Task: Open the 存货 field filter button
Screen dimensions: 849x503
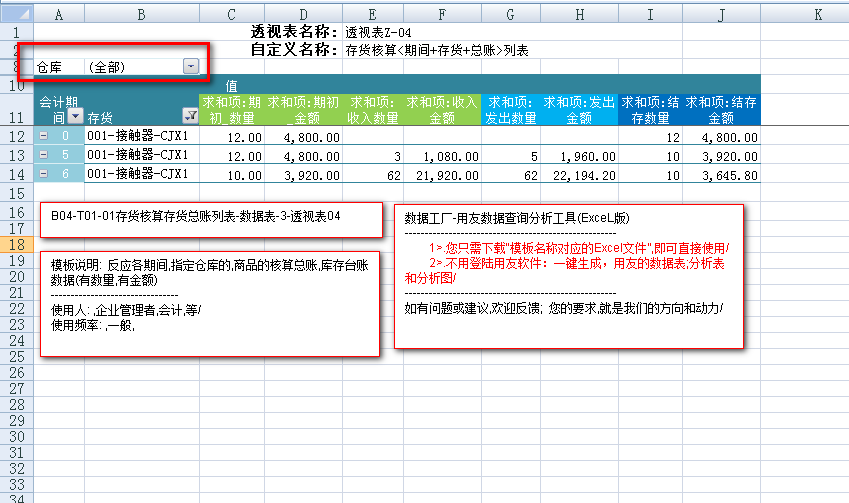Action: coord(190,117)
